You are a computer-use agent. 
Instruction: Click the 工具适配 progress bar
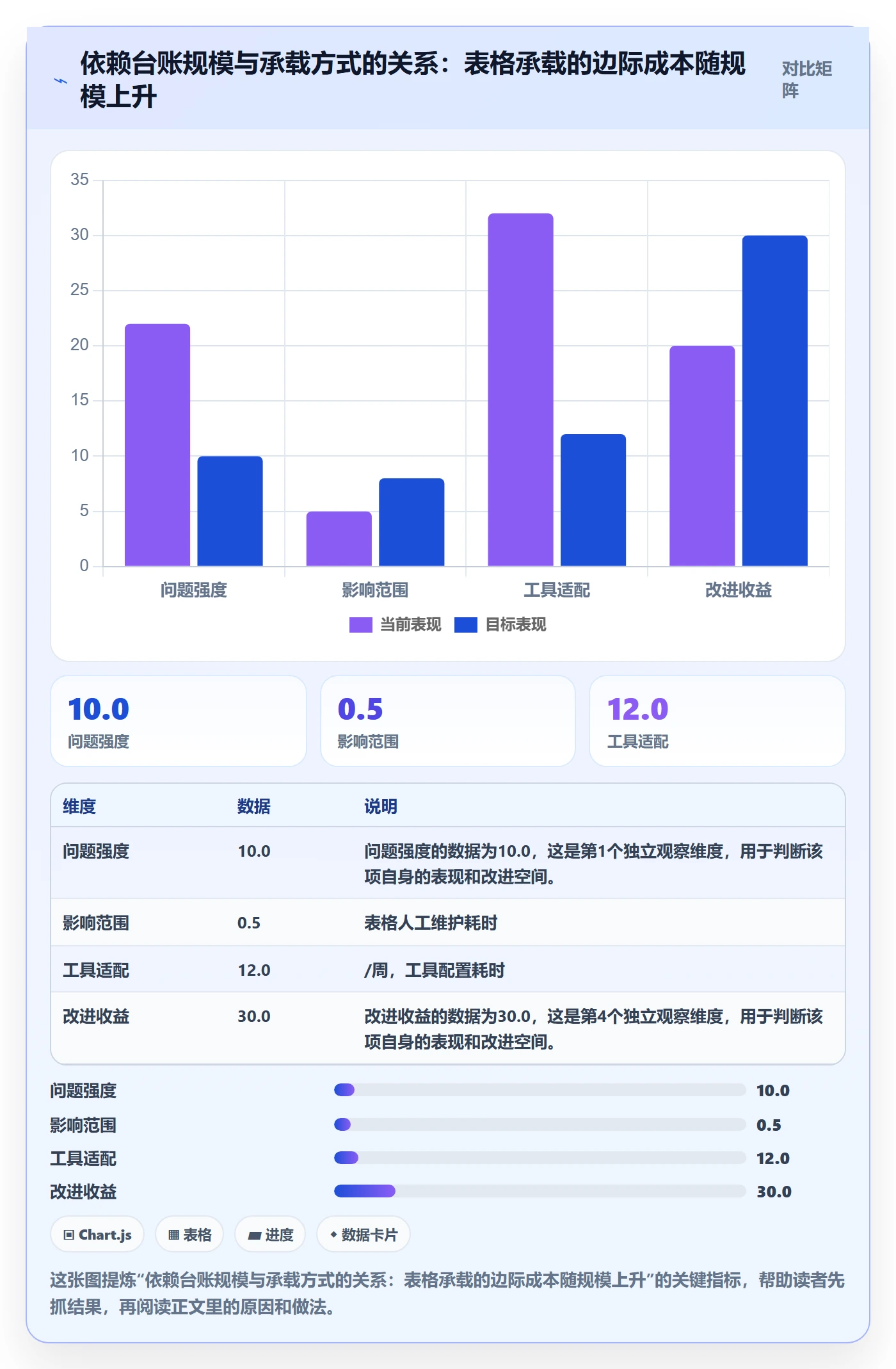coord(540,1158)
